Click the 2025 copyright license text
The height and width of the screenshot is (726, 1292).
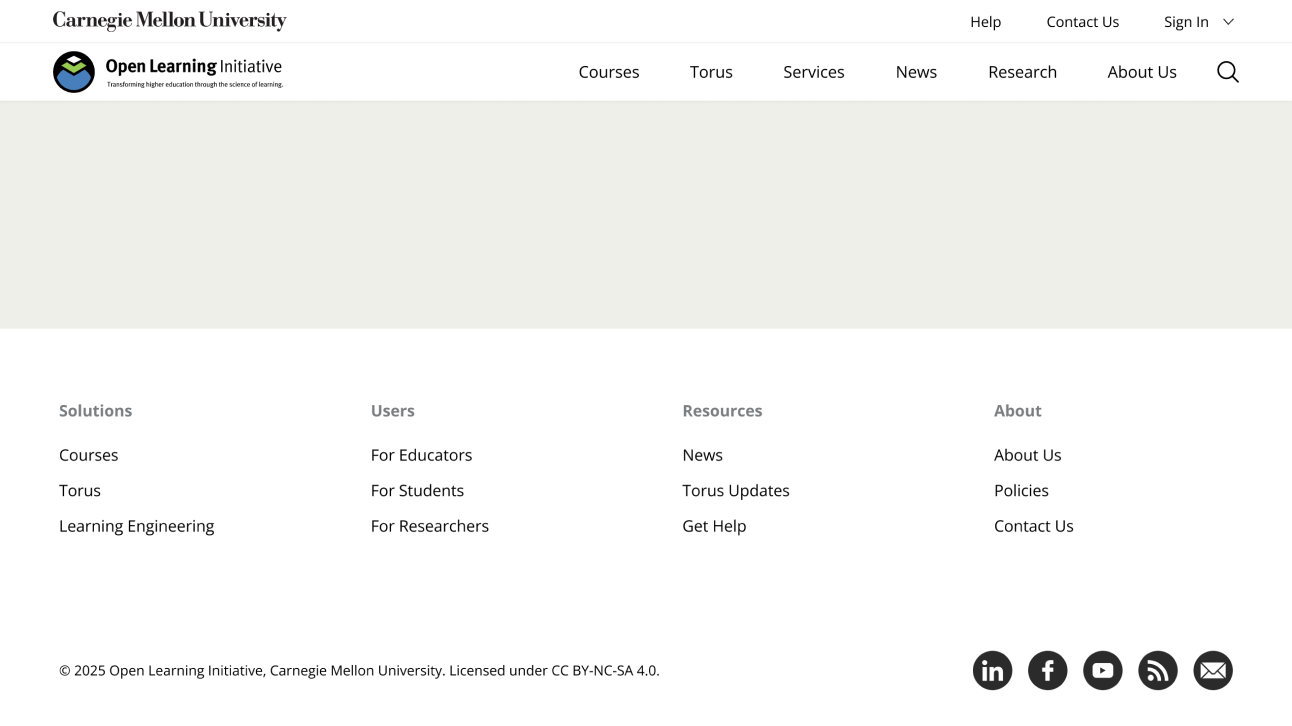click(x=359, y=671)
